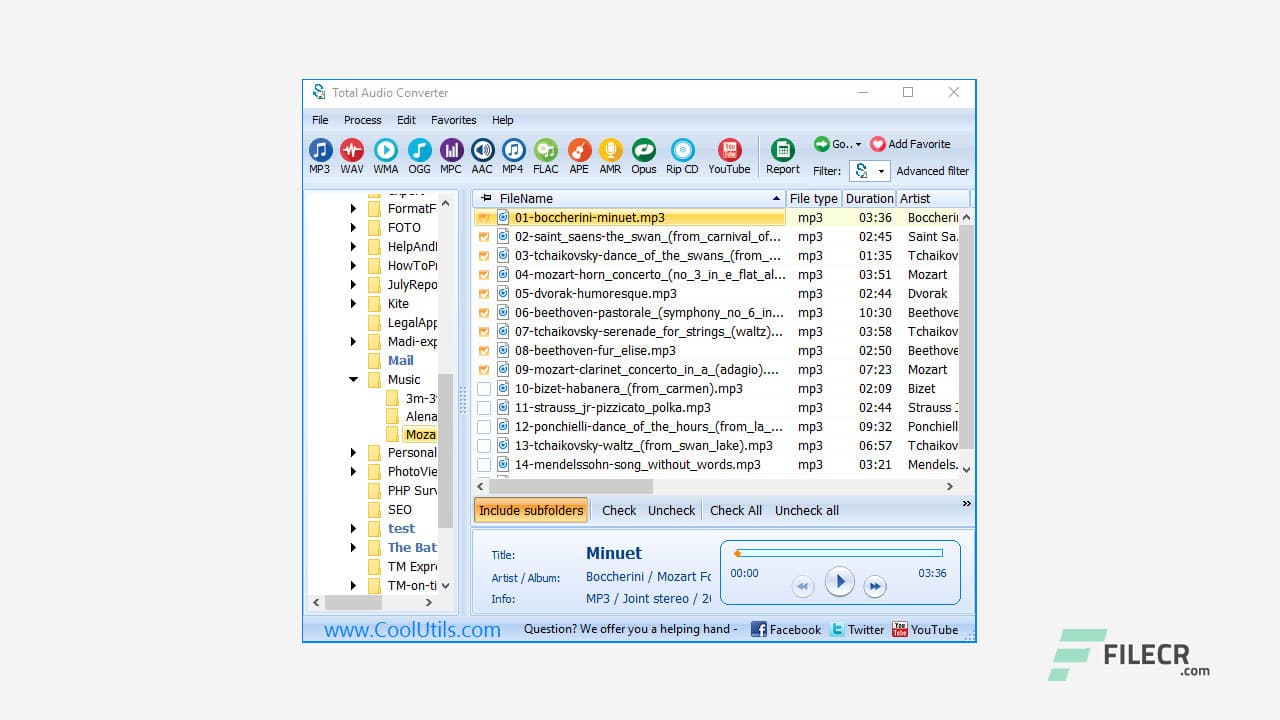Open the Rip CD tool
This screenshot has height=720, width=1280.
point(681,150)
